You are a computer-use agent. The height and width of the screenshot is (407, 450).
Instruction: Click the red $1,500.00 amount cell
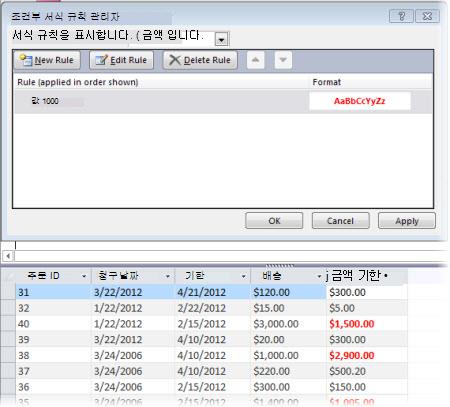(x=367, y=324)
